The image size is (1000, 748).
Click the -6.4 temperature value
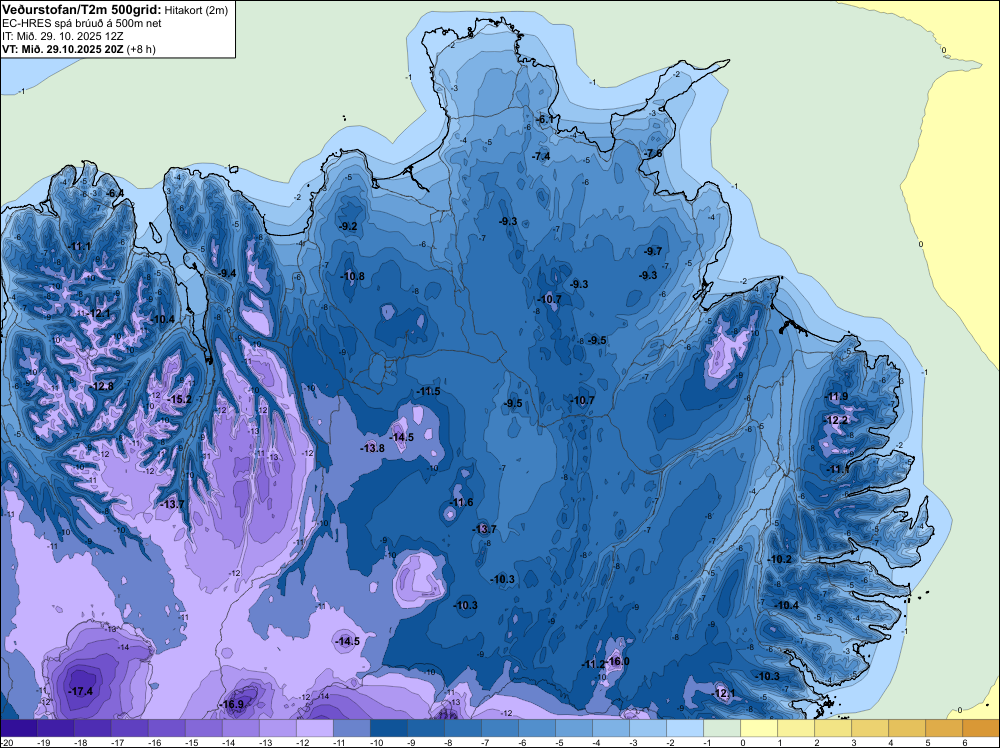115,193
